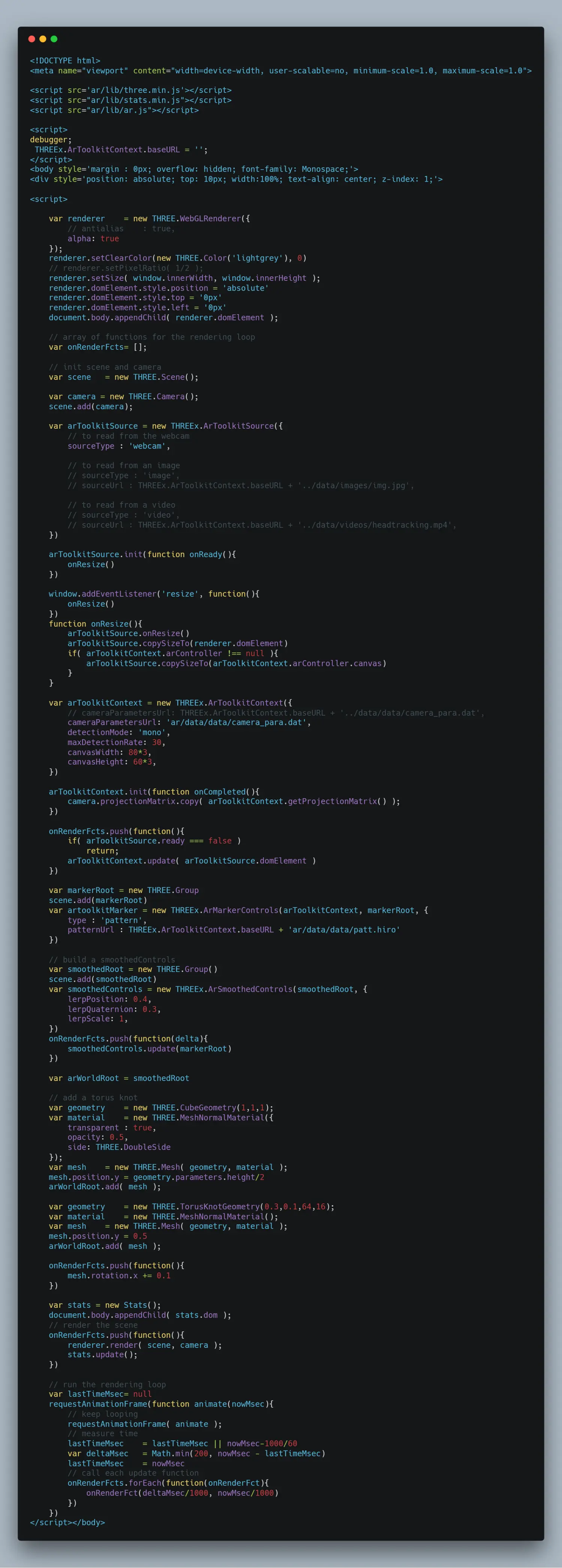Click the commented headtracking.mp4 sourceUrl line
Screen dimensions: 562x1568
(x=262, y=525)
